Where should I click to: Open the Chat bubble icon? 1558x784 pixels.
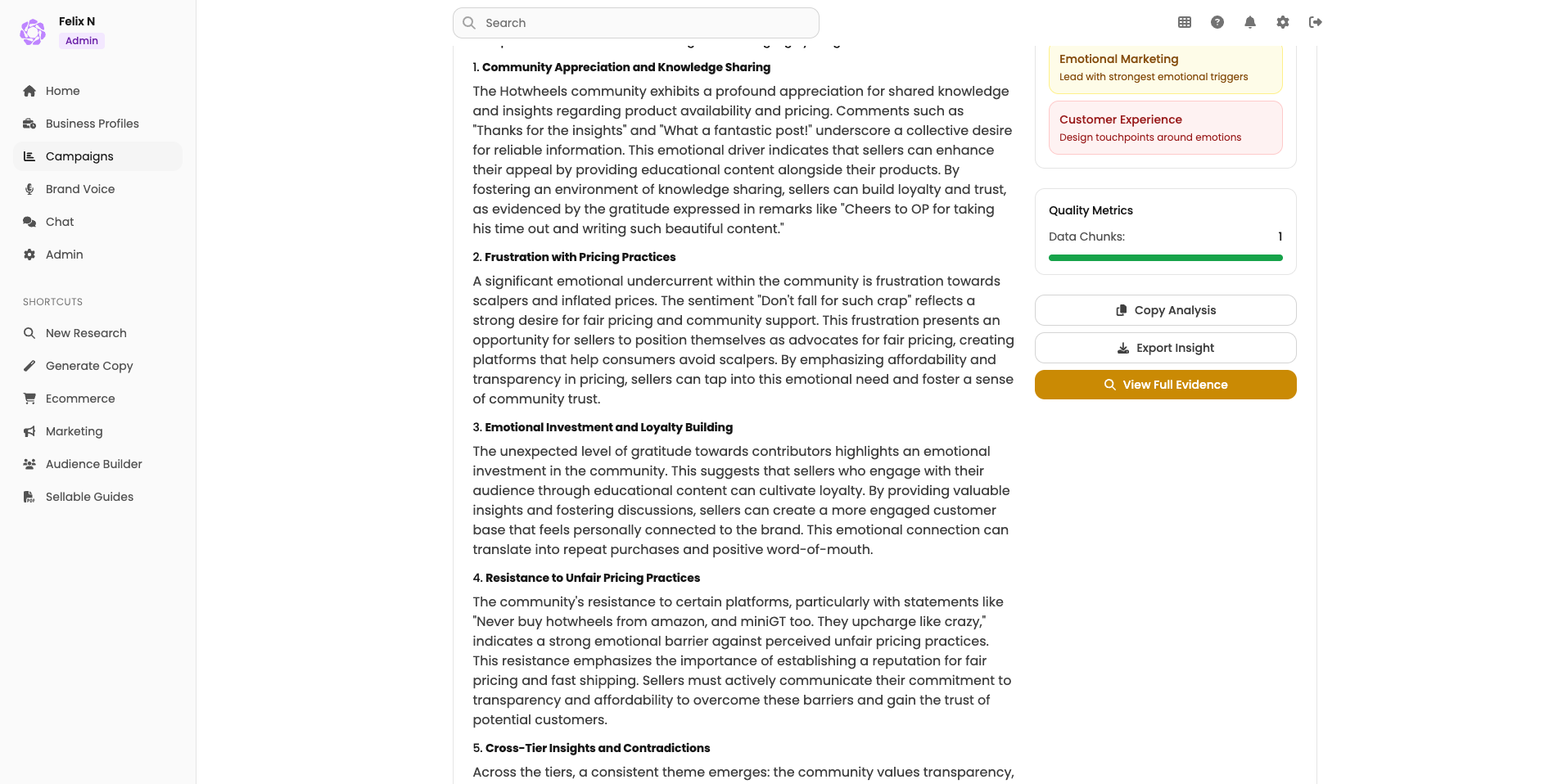(29, 222)
